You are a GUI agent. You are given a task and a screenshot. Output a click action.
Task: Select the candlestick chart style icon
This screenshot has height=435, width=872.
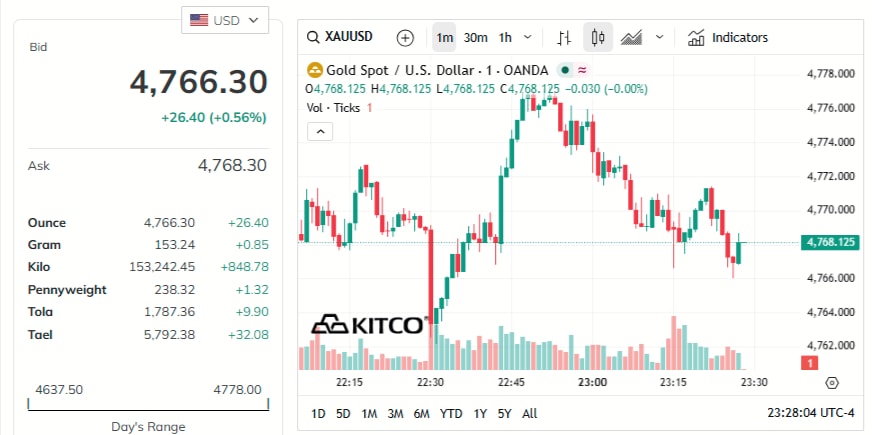[599, 38]
